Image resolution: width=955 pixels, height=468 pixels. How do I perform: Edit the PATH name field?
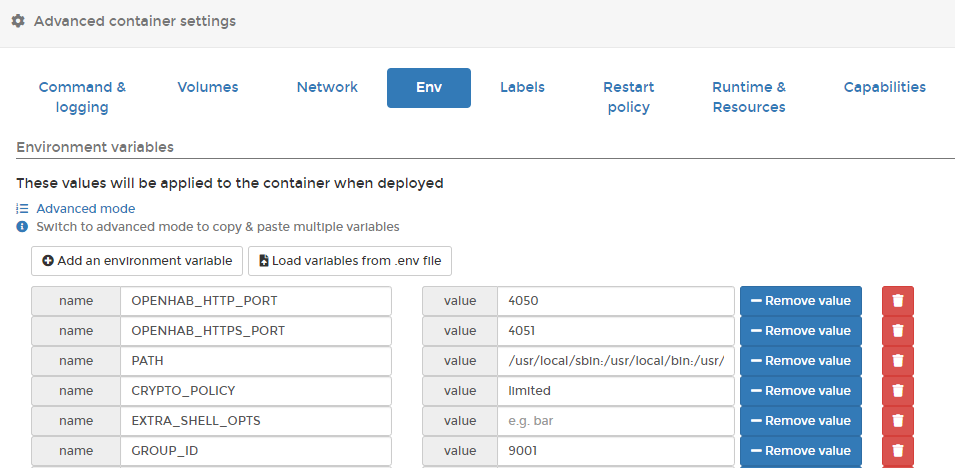coord(256,361)
